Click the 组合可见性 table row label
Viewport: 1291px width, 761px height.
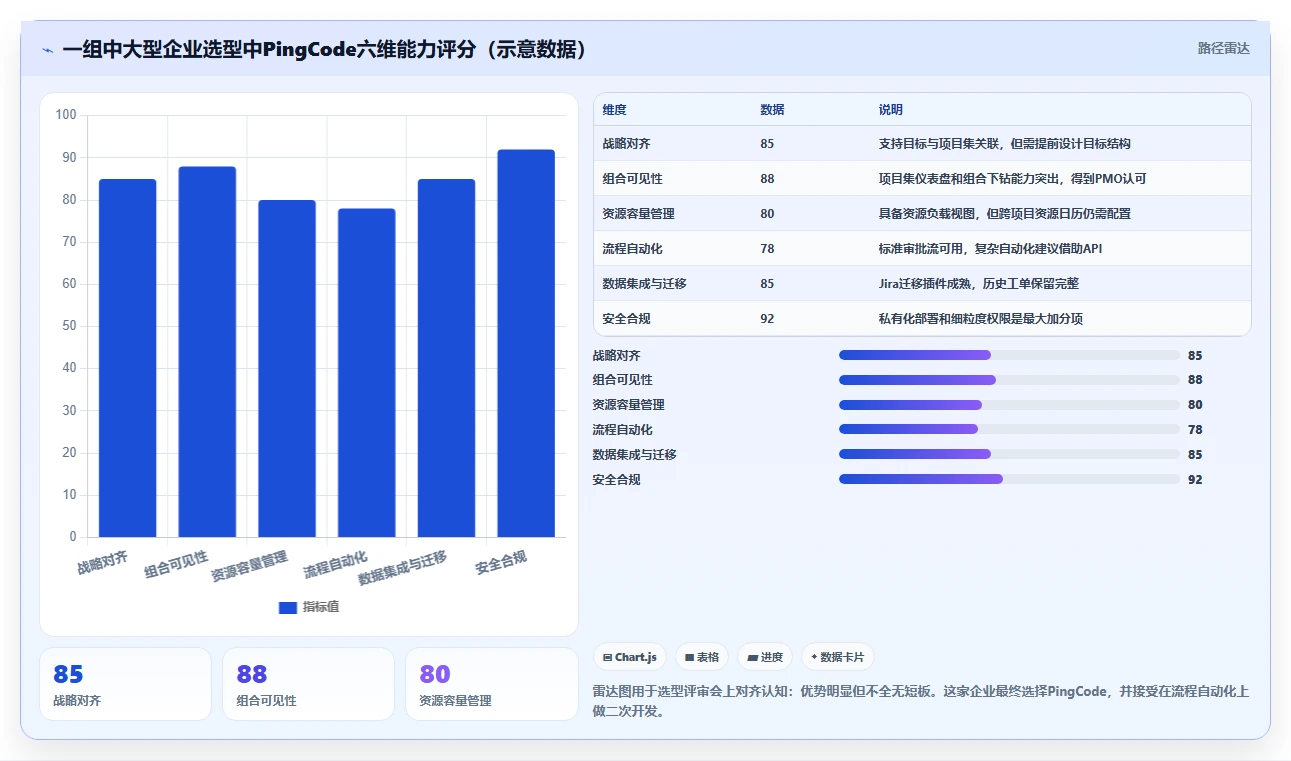(633, 179)
